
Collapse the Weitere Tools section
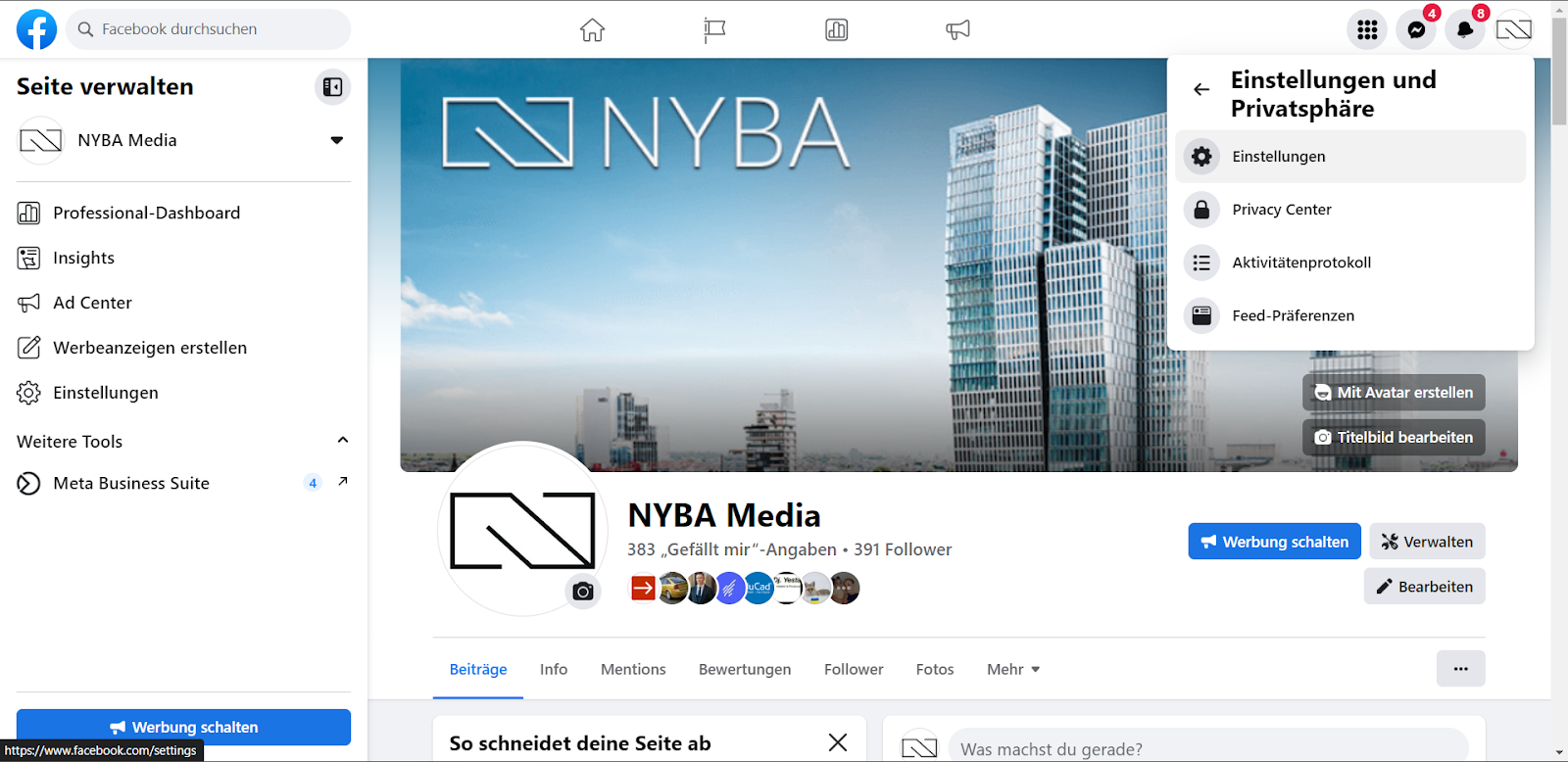pos(343,440)
